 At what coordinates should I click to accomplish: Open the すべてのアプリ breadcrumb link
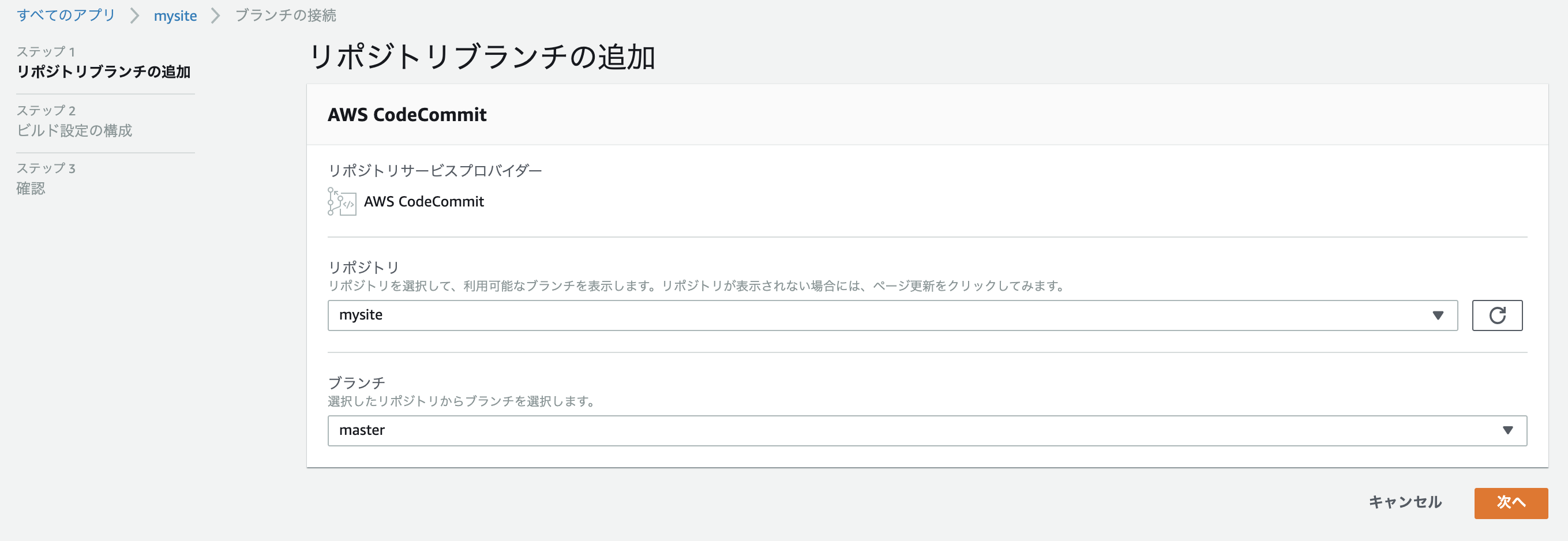point(66,15)
